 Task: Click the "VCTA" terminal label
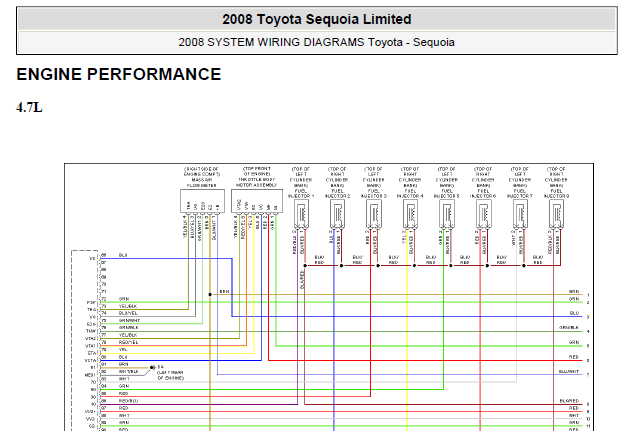[90, 361]
